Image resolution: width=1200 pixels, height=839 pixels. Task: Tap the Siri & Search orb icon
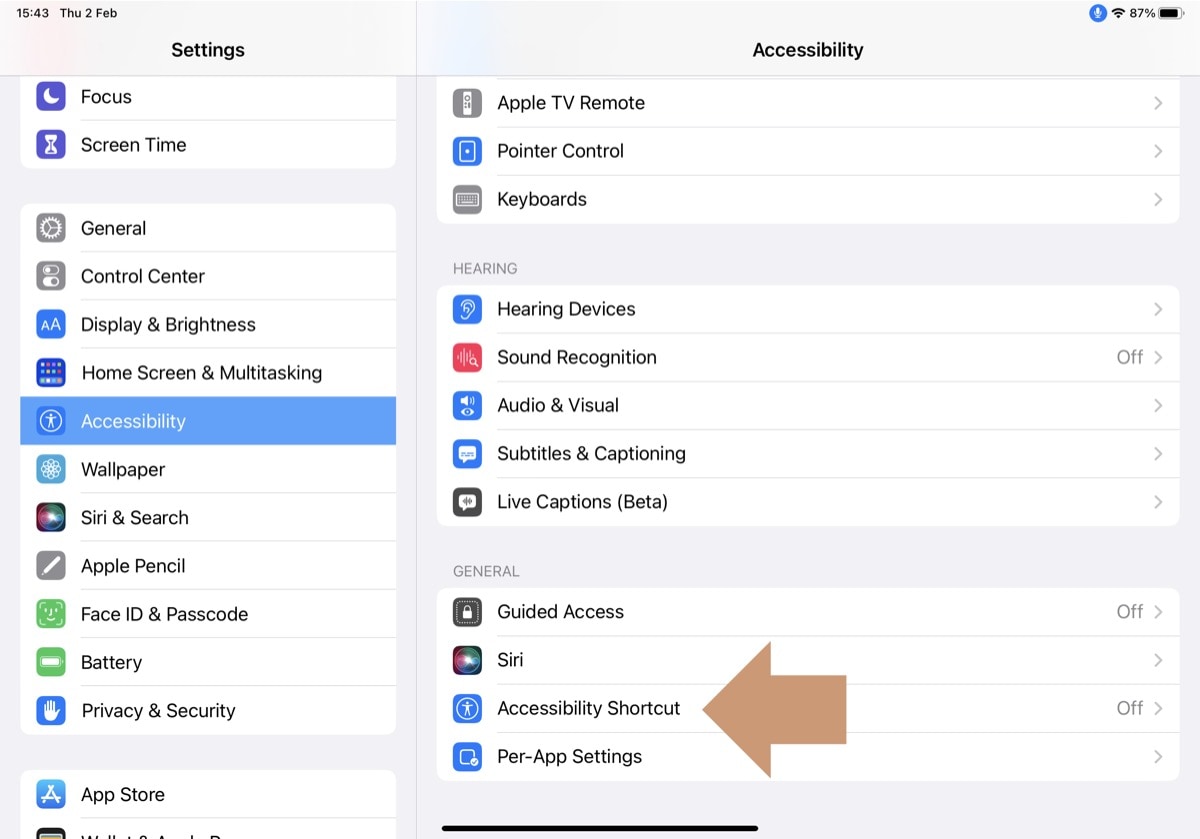(x=51, y=517)
